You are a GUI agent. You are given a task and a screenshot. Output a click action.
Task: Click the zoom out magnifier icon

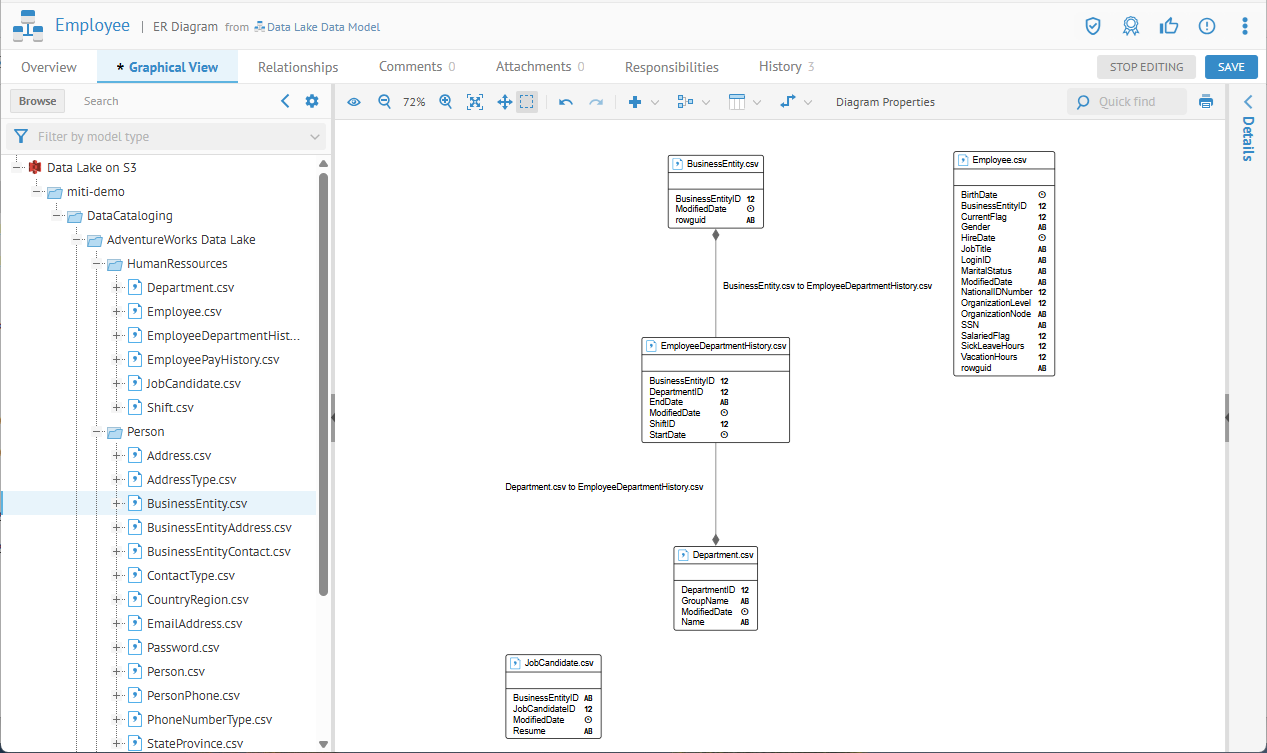coord(384,102)
